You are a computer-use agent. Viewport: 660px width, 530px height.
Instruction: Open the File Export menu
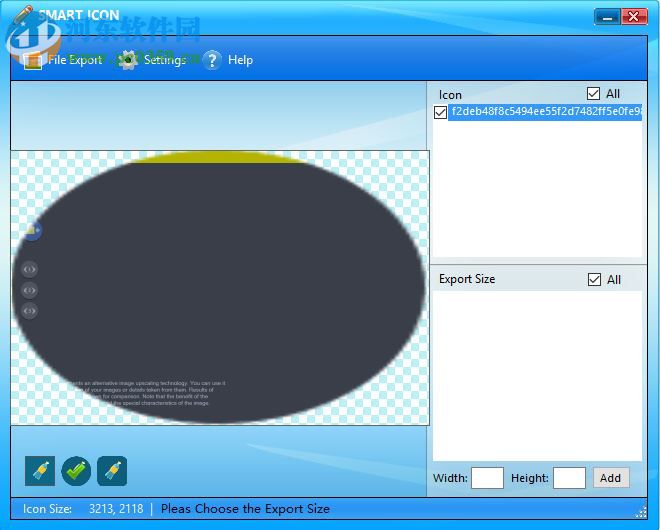coord(63,60)
